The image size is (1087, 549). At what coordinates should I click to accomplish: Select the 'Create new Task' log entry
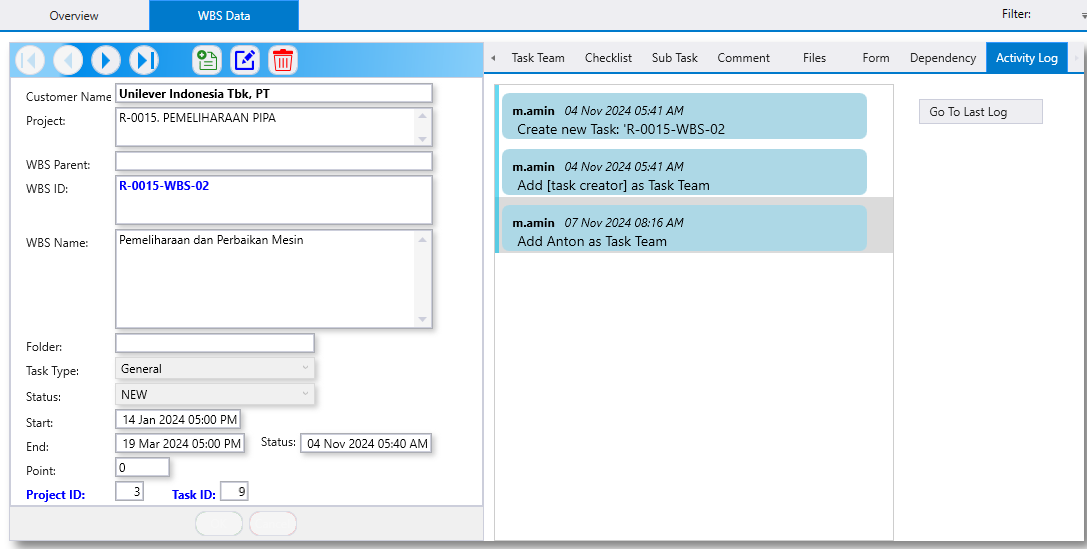point(684,116)
